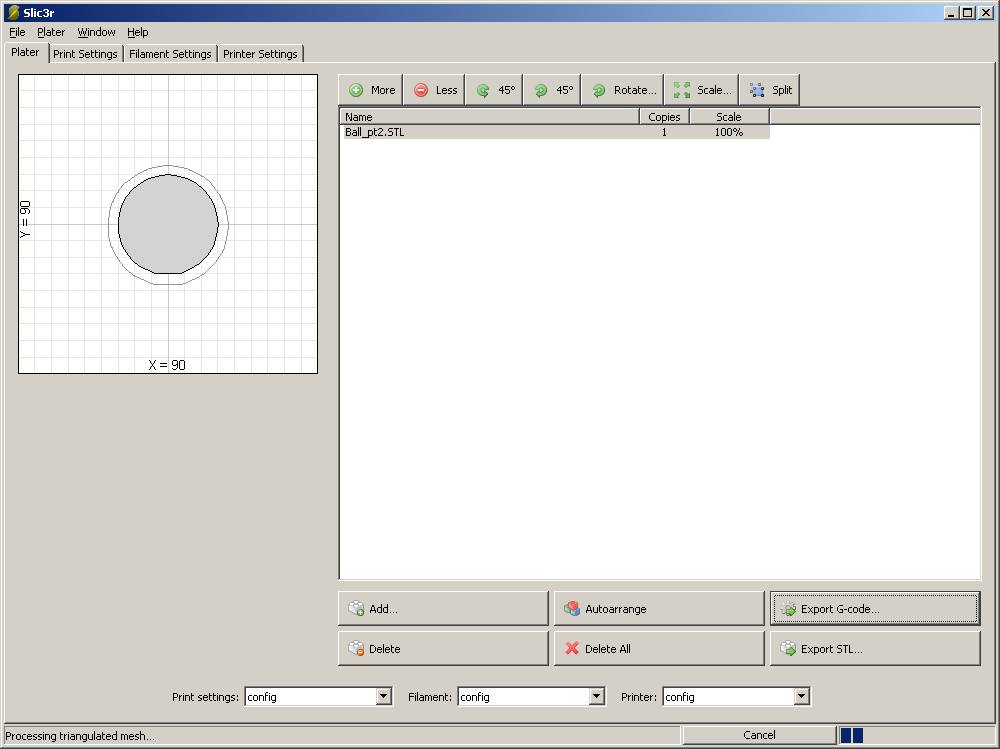Rotate 45° clockwise using the right 45° button
The image size is (1000, 749).
552,90
